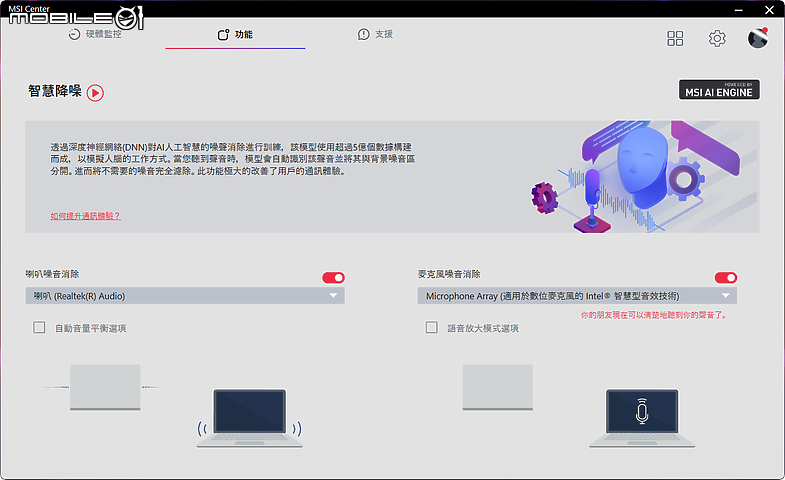
Task: Click the laptop microphone illustration
Action: 642,418
